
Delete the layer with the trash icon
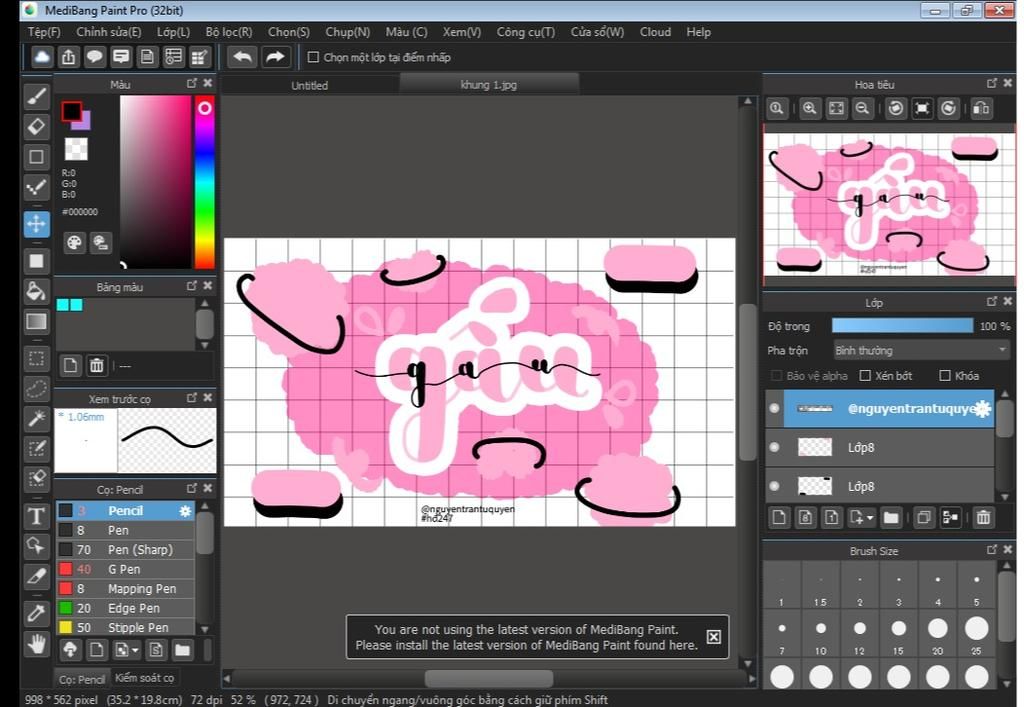(983, 518)
